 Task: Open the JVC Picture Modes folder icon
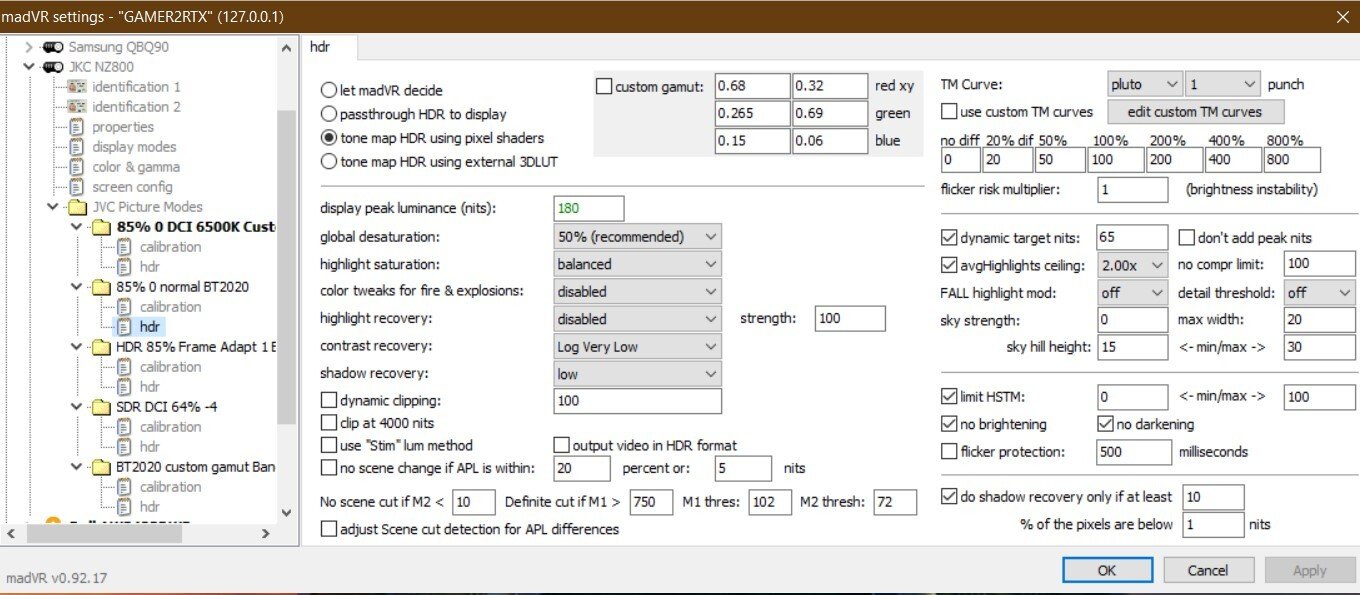[77, 207]
